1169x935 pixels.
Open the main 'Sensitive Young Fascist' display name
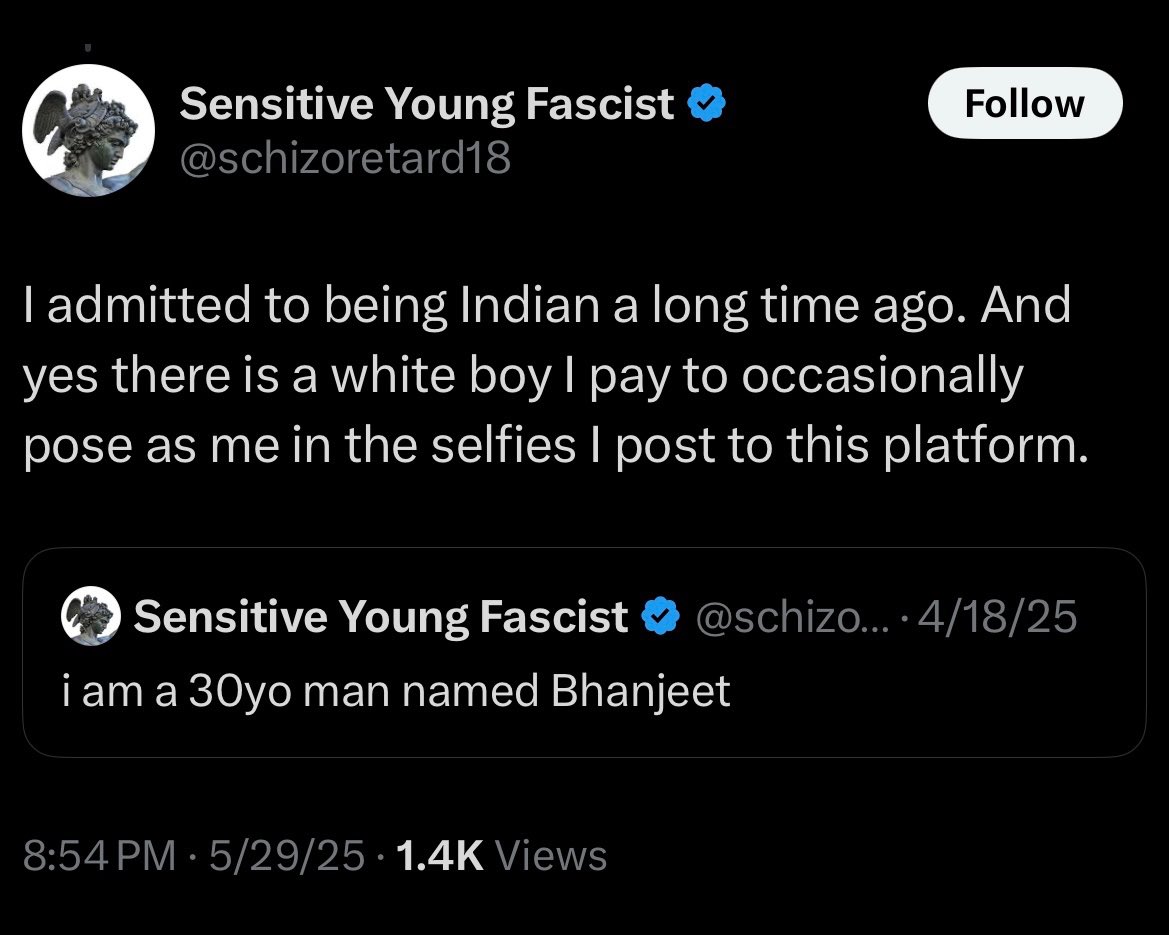(x=426, y=103)
